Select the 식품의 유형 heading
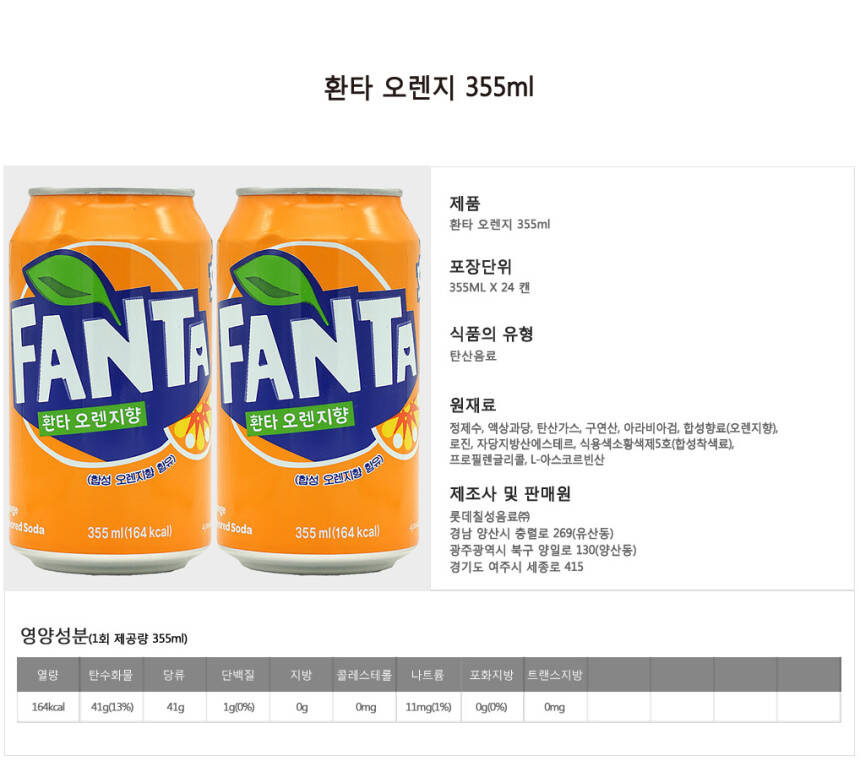The height and width of the screenshot is (772, 860). pyautogui.click(x=491, y=333)
